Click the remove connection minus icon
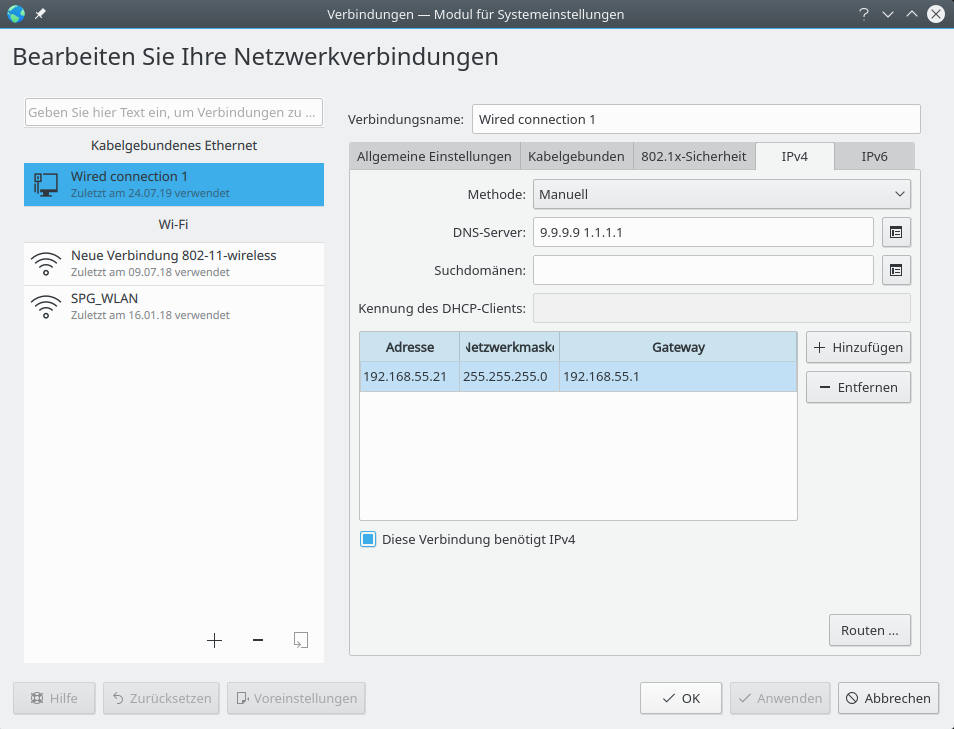Viewport: 954px width, 729px height. (x=258, y=640)
